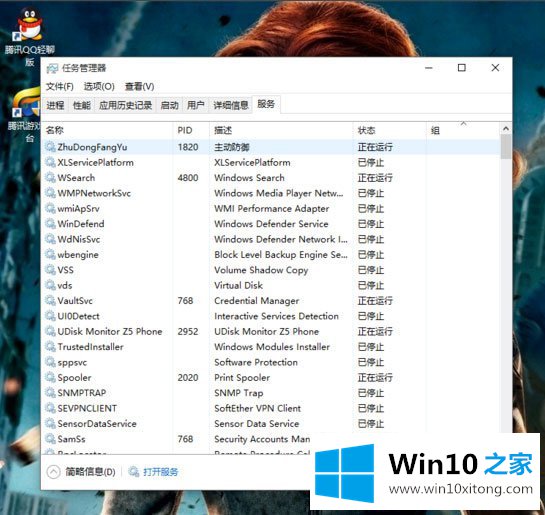545x515 pixels.
Task: Click the Task Manager title bar icon
Action: click(x=52, y=68)
